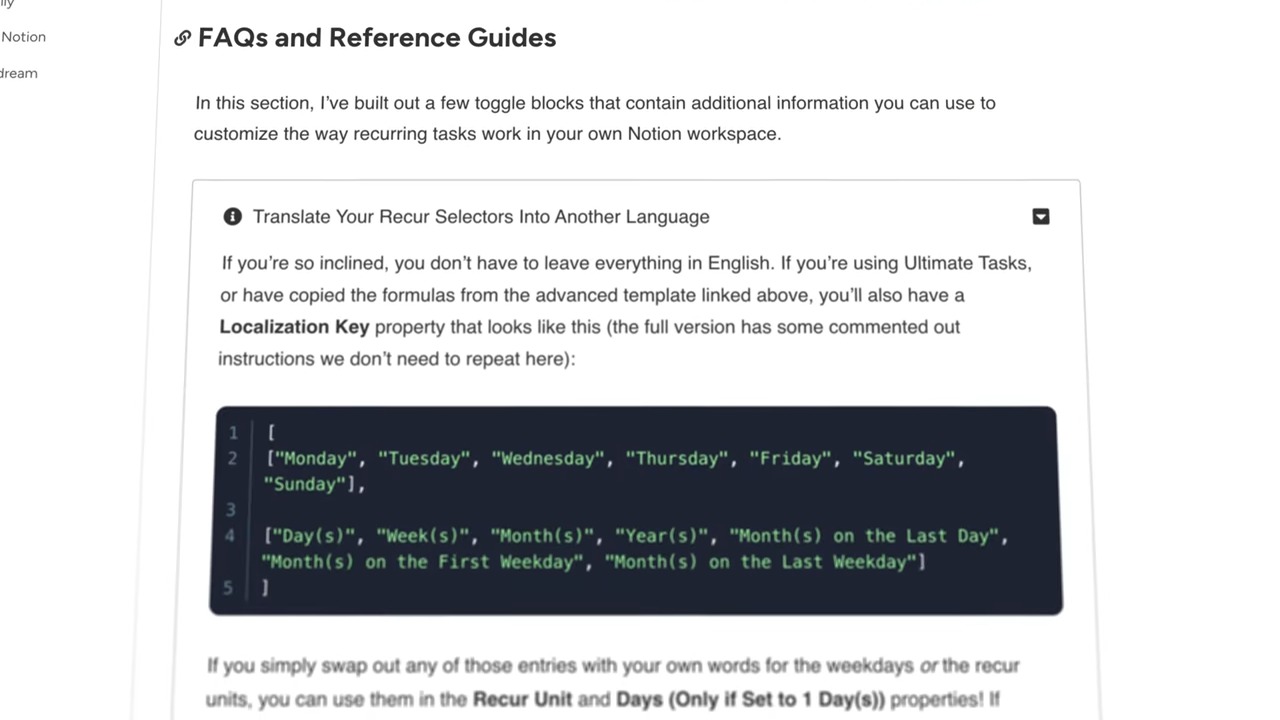Click line number 5 in the code block

tap(228, 588)
